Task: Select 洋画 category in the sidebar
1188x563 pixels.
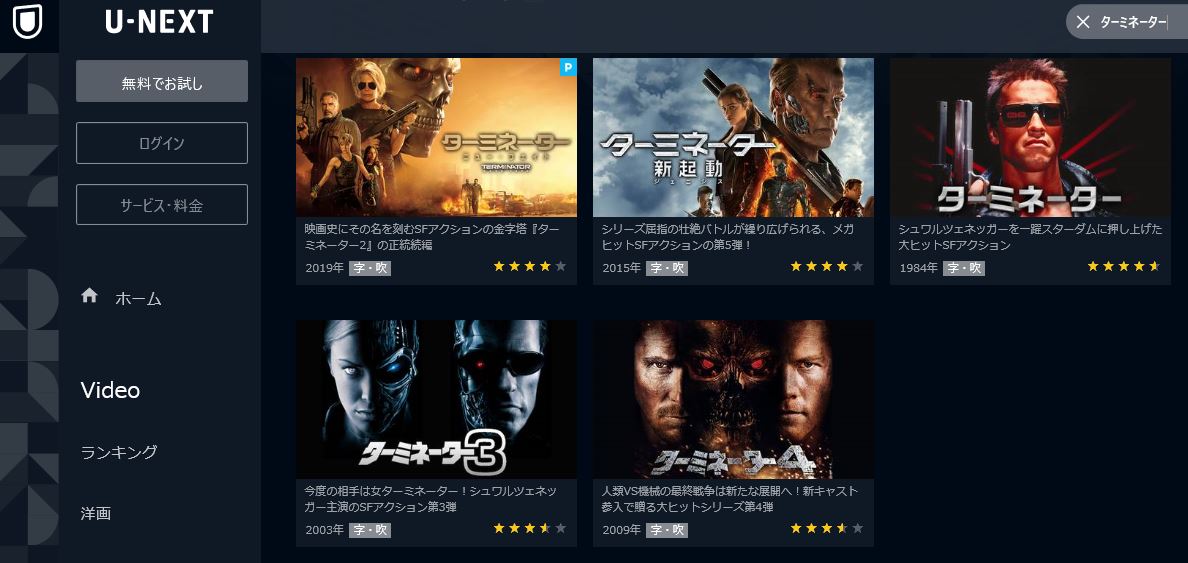Action: 96,514
